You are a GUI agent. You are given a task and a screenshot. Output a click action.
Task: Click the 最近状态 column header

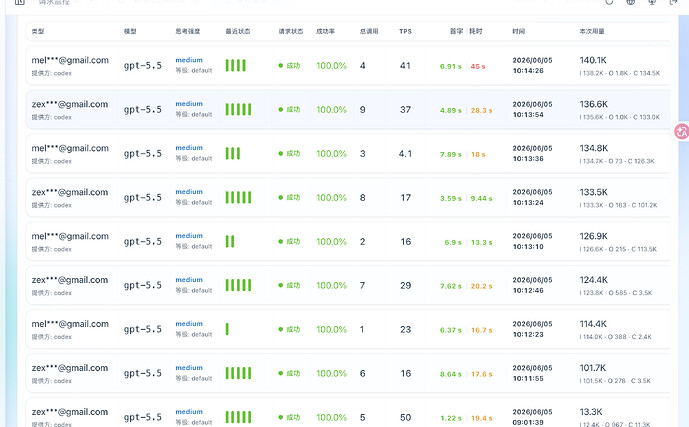[238, 32]
